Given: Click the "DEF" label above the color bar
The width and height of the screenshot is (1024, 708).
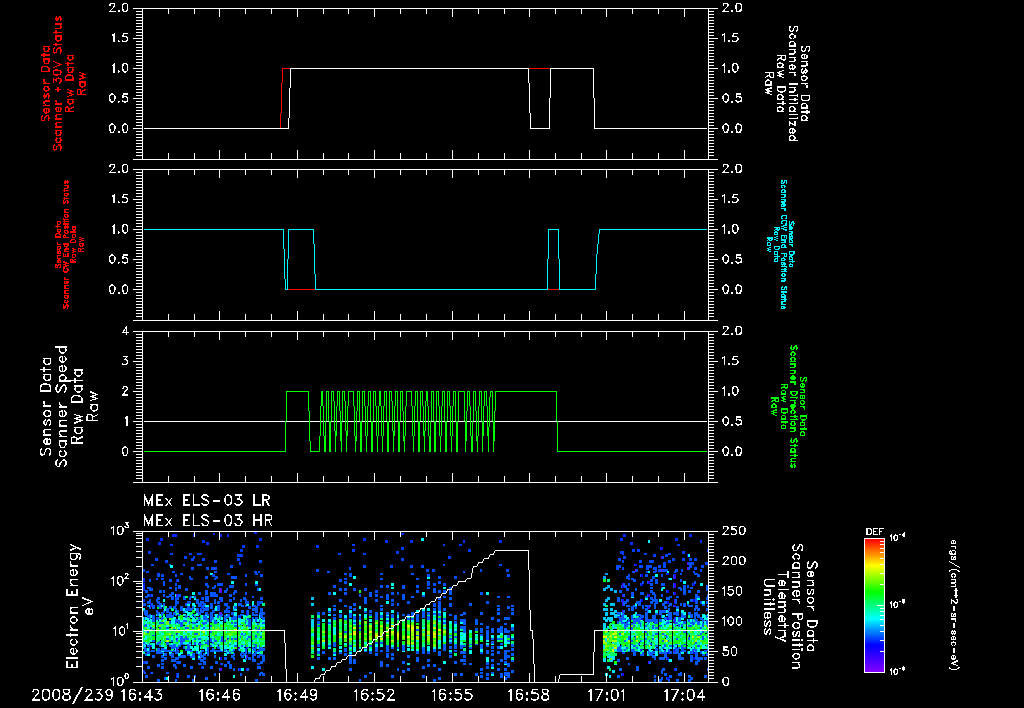Looking at the screenshot, I should pyautogui.click(x=874, y=532).
